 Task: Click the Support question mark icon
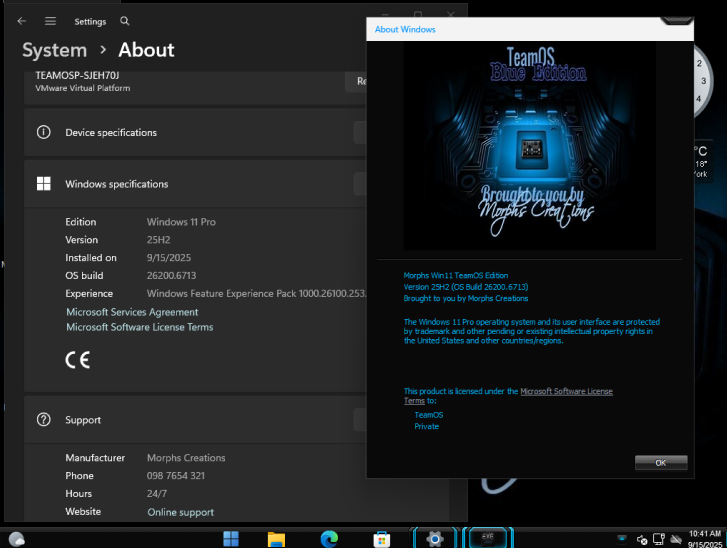pyautogui.click(x=44, y=420)
